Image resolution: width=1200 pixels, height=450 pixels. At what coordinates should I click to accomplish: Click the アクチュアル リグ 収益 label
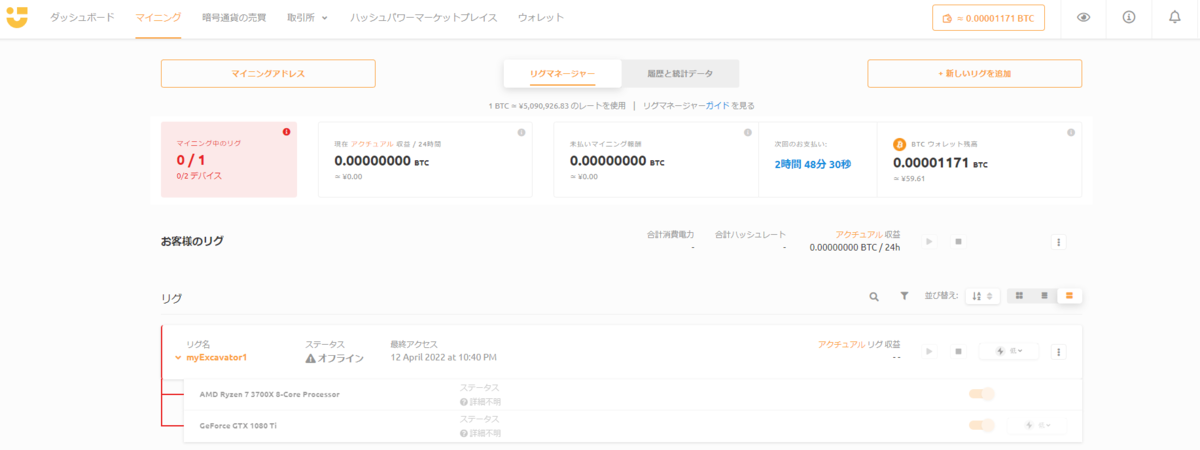coord(859,344)
